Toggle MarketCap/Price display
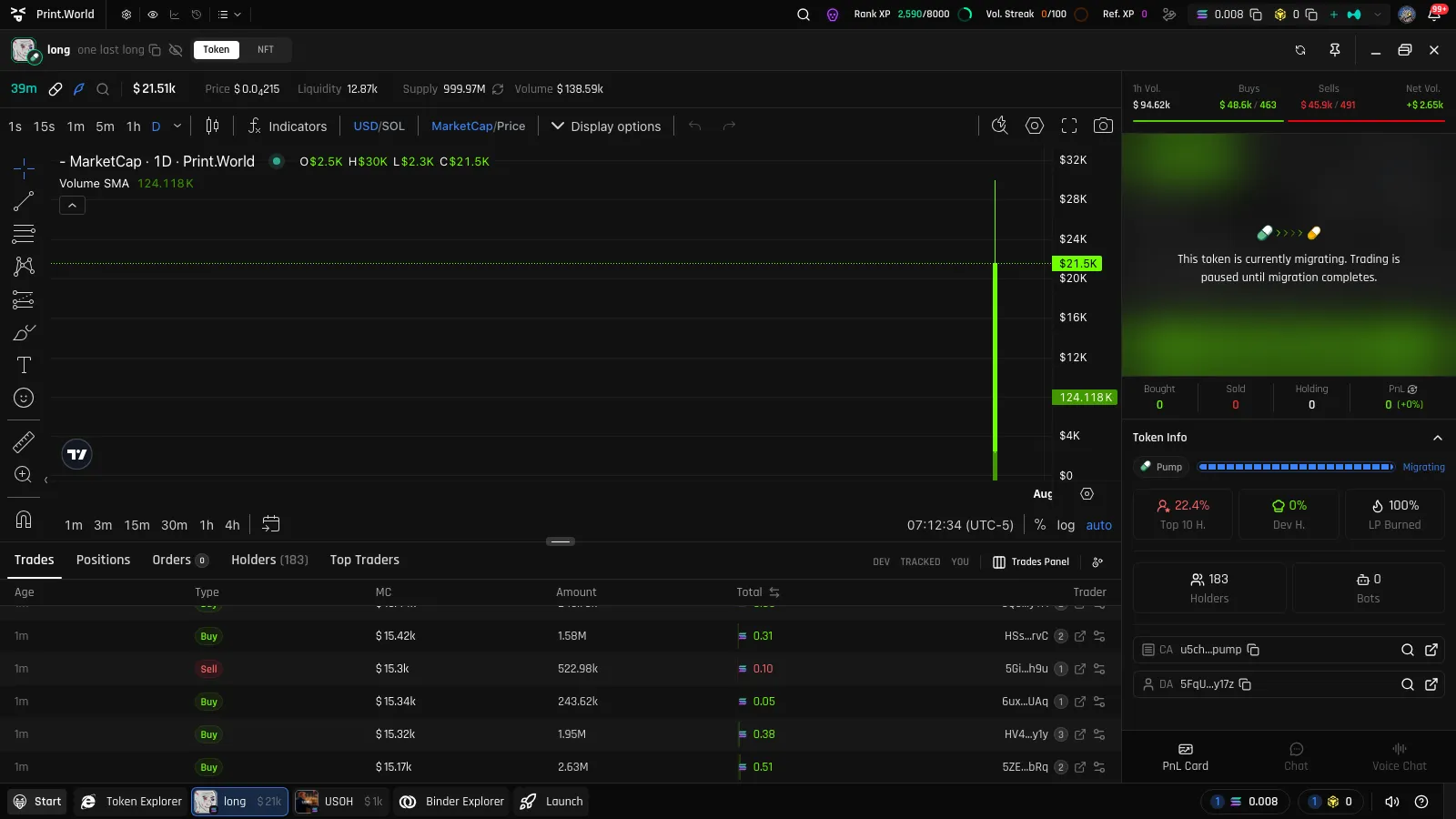This screenshot has height=819, width=1456. (479, 126)
